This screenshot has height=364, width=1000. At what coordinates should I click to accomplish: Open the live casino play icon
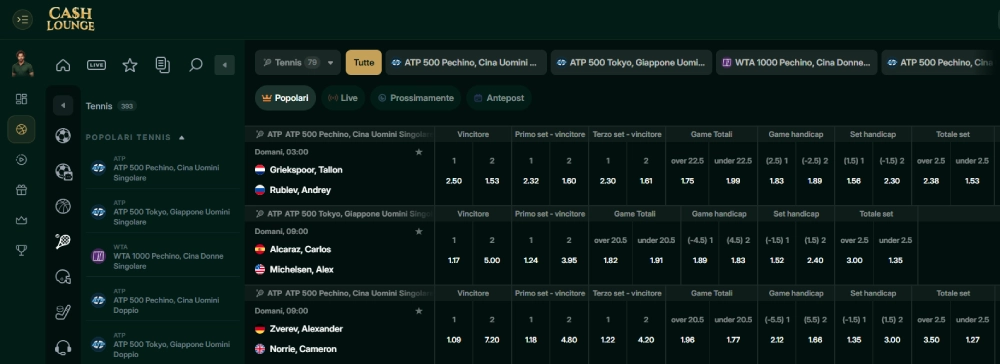coord(22,160)
